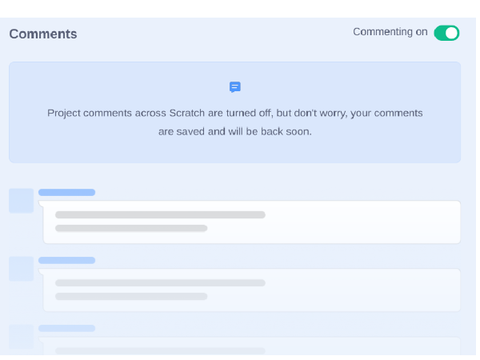Open the second placeholder username bar
The height and width of the screenshot is (360, 480).
[67, 260]
